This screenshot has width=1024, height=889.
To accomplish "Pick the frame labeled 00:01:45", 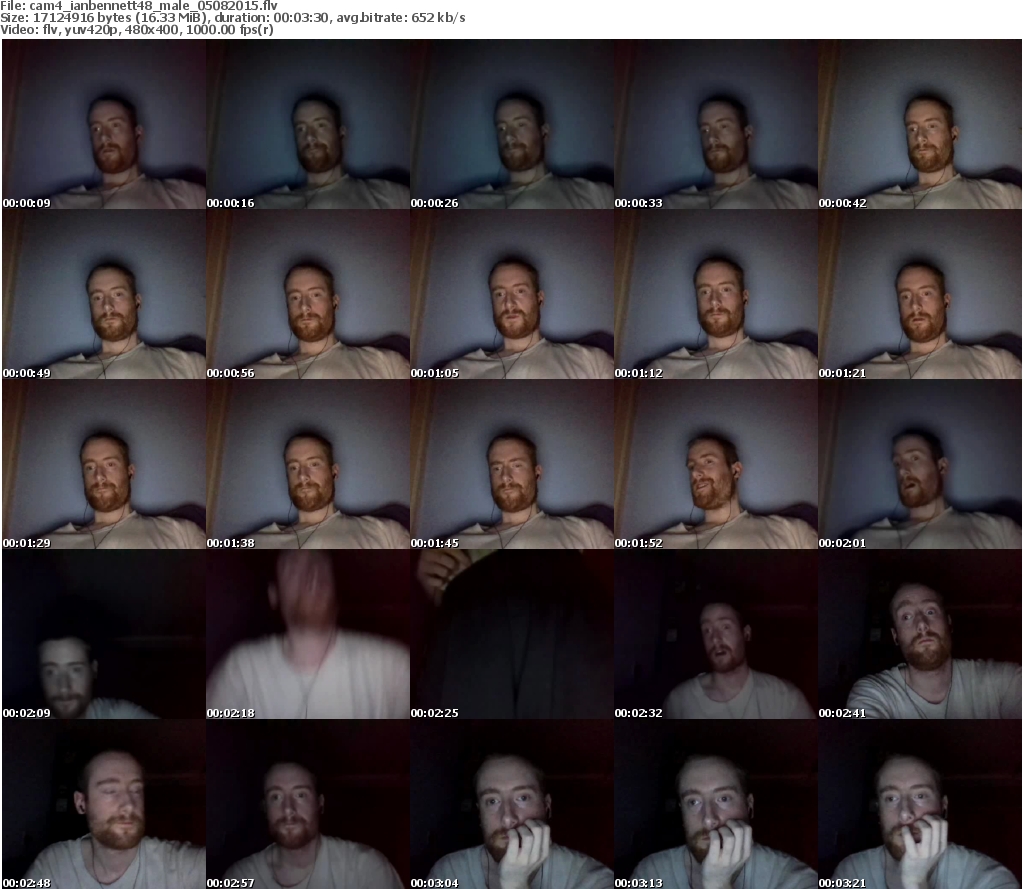I will click(512, 464).
